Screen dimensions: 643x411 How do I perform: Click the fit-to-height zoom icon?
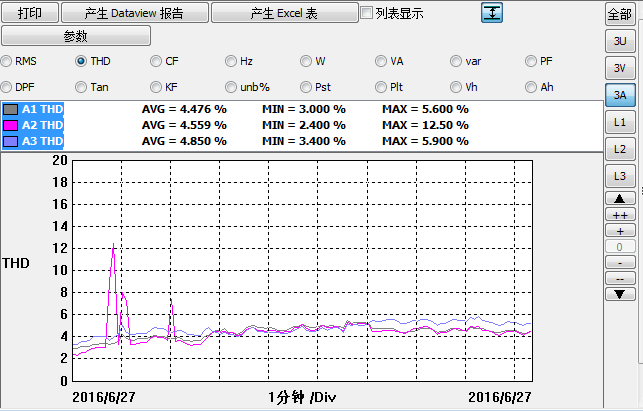tap(492, 13)
